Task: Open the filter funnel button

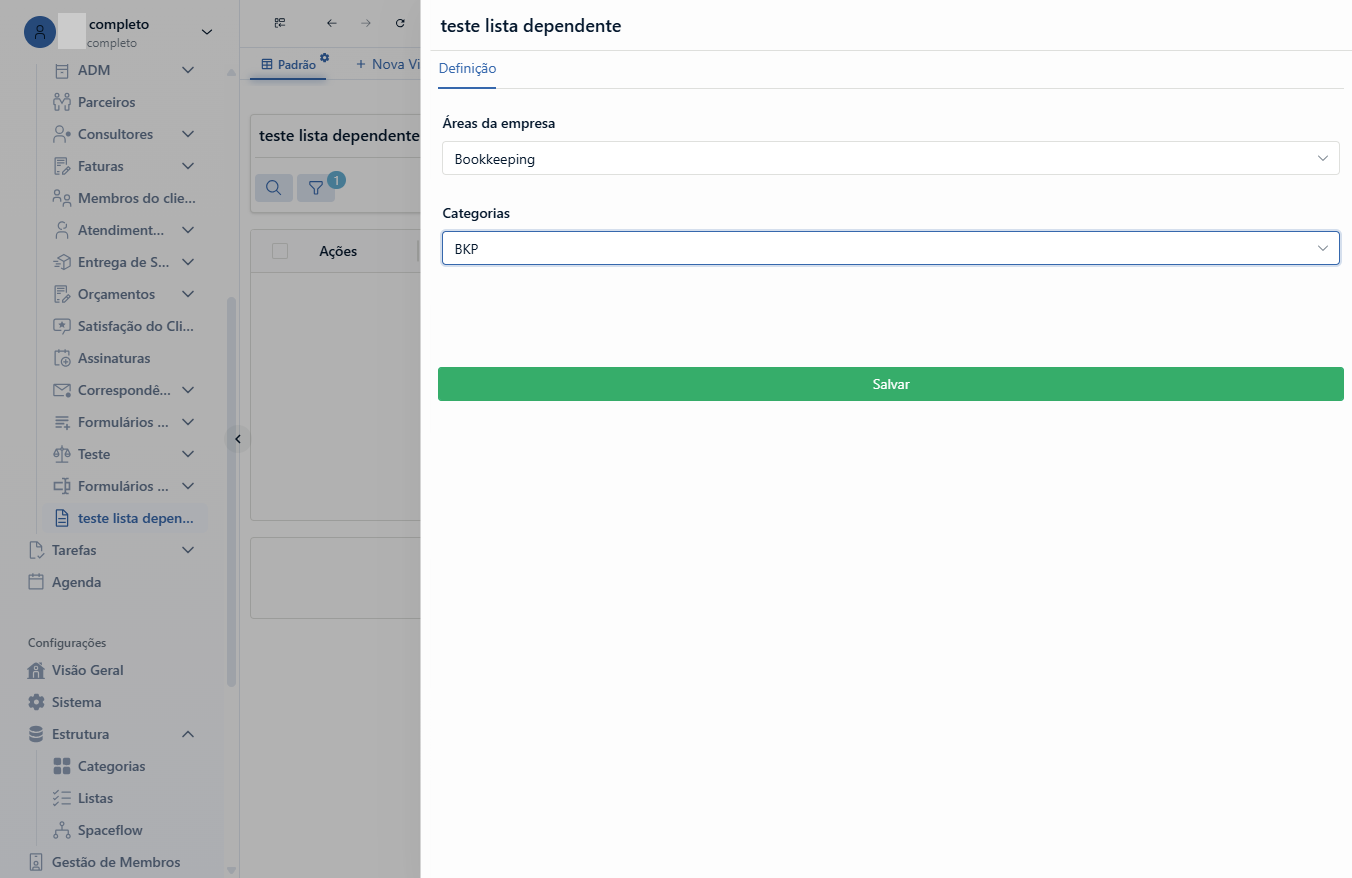Action: pos(316,187)
